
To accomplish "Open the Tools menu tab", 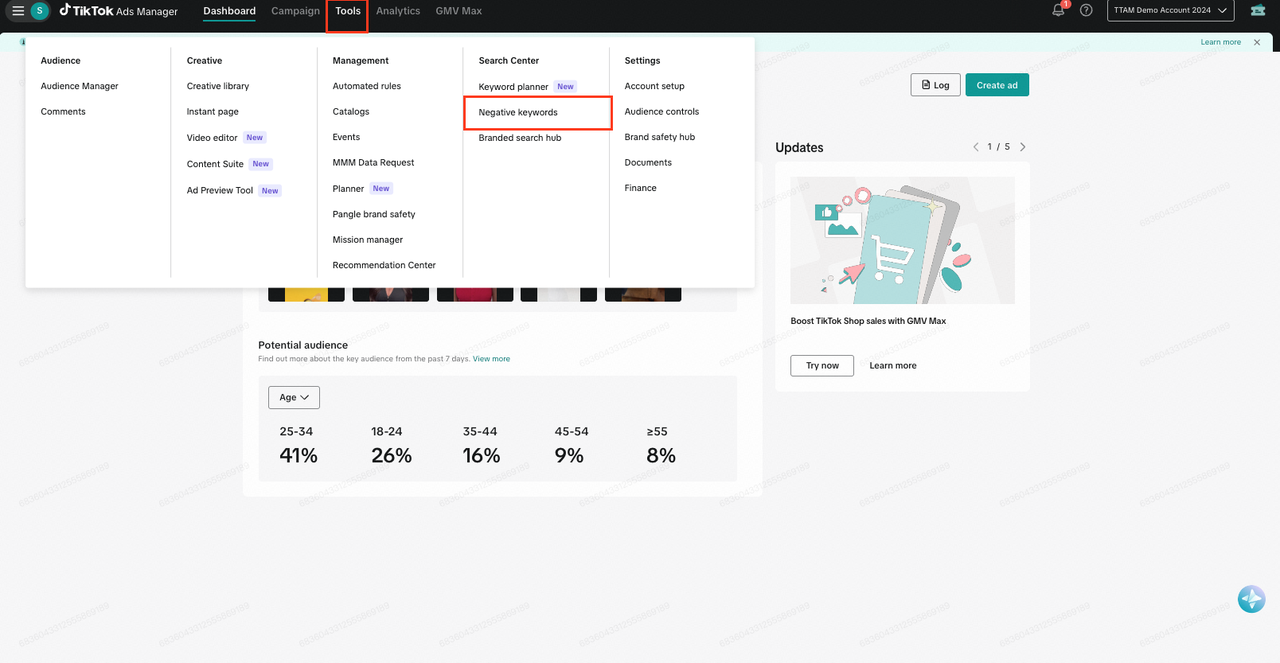I will 348,11.
